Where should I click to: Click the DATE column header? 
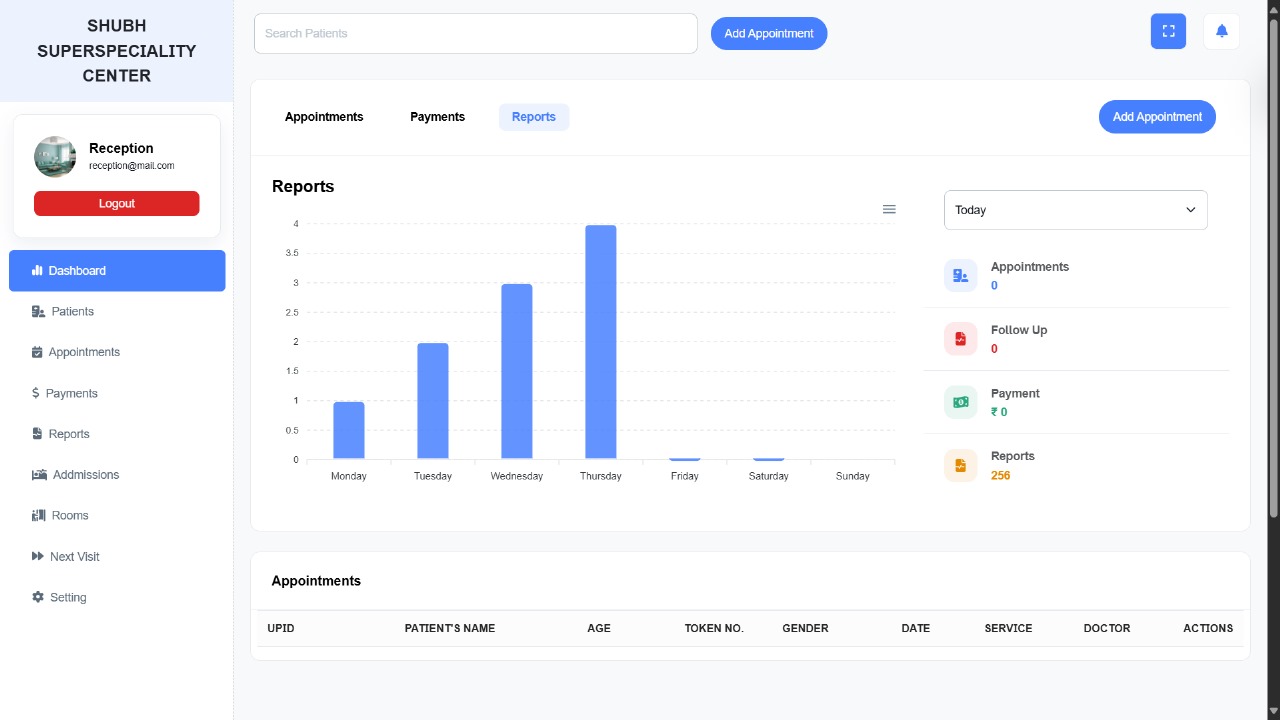[x=916, y=628]
